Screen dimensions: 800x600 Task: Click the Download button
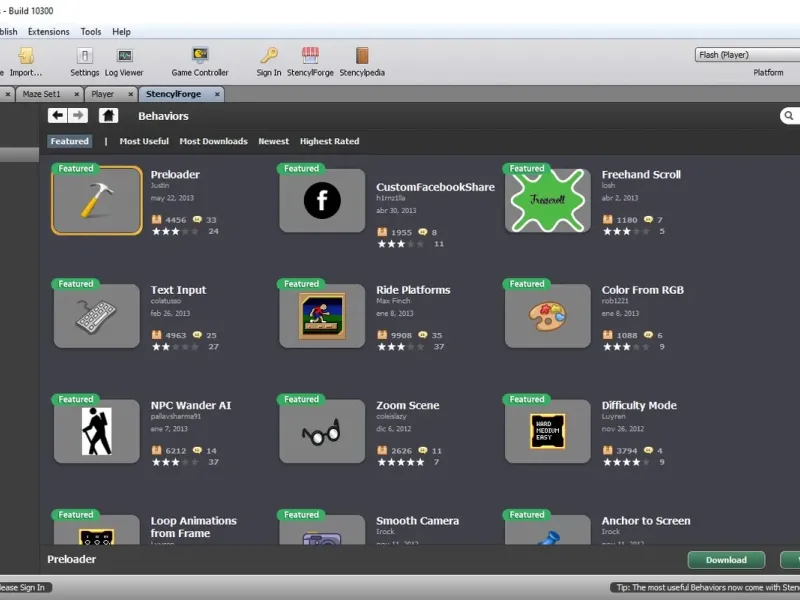click(726, 560)
